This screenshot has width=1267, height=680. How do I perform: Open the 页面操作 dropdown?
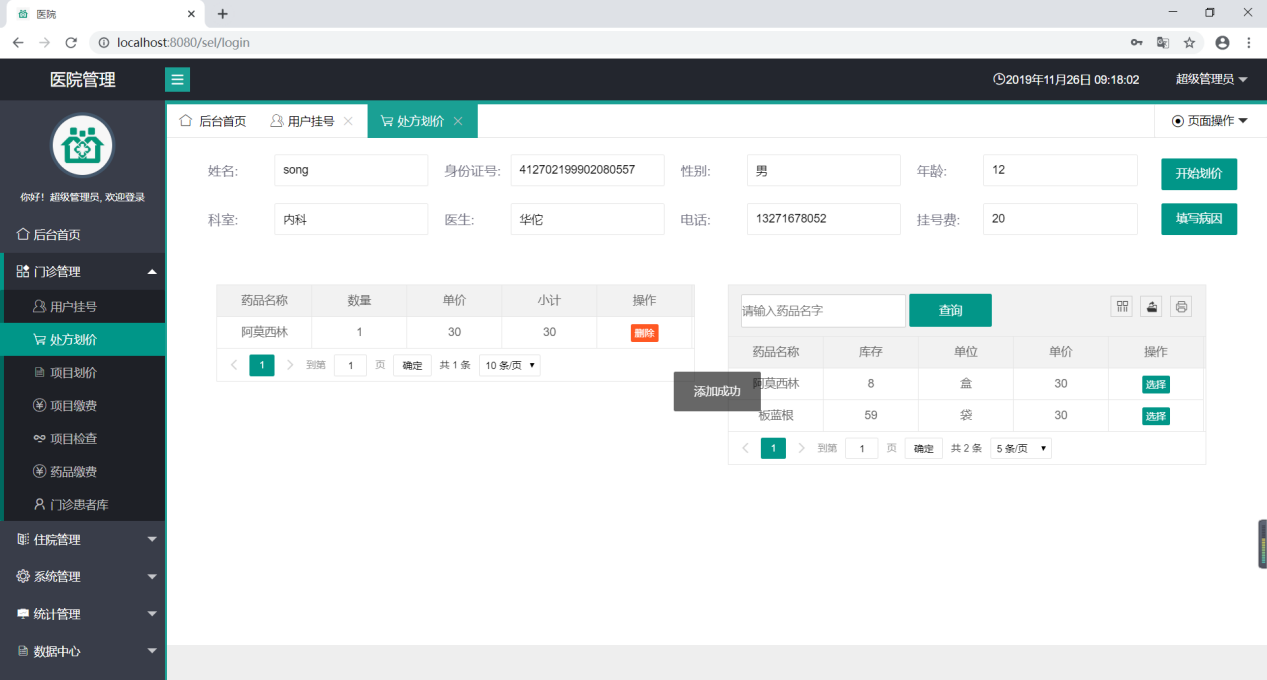tap(1210, 121)
